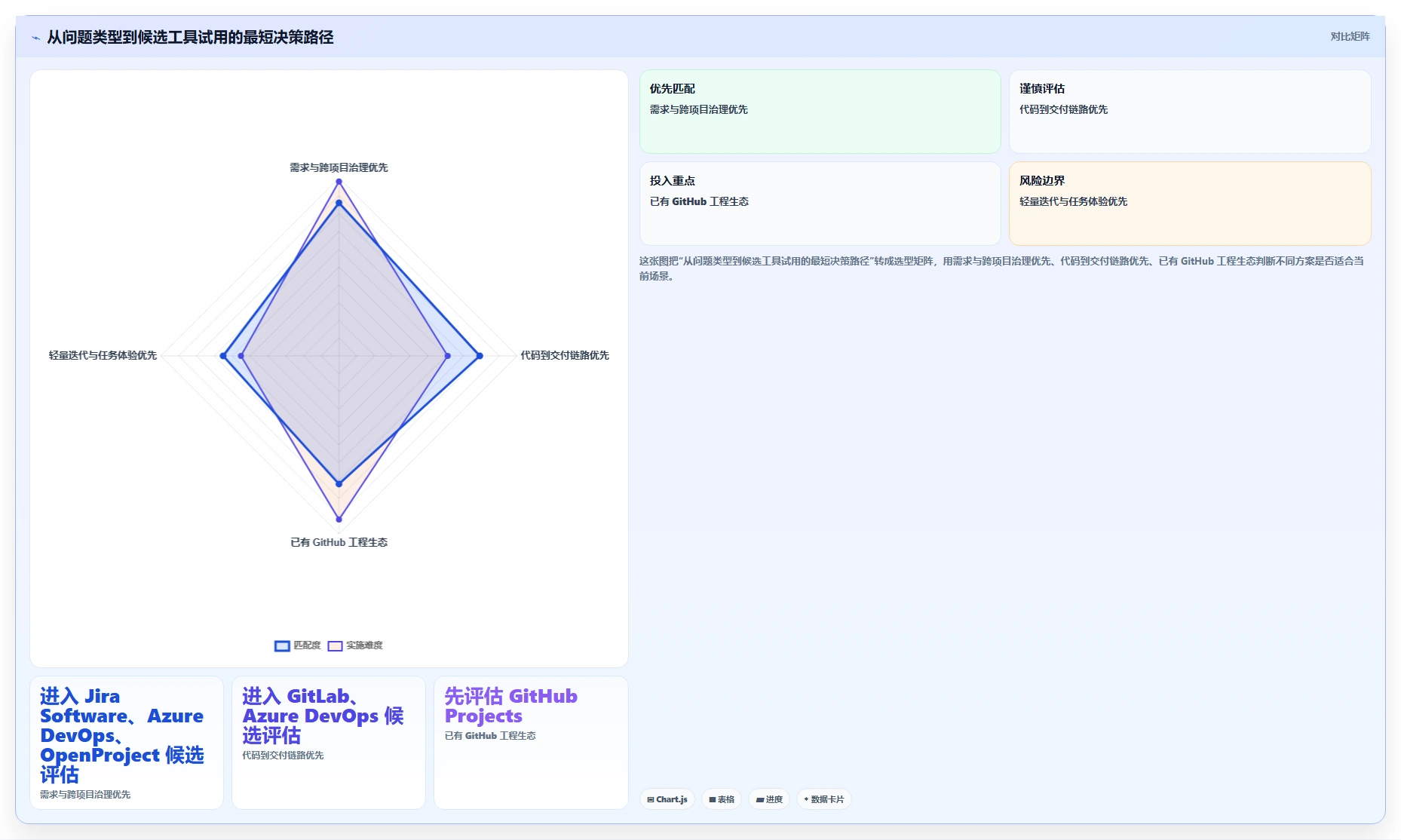Click the leftmost blue radar data point
Image resolution: width=1401 pixels, height=840 pixels.
pyautogui.click(x=223, y=356)
